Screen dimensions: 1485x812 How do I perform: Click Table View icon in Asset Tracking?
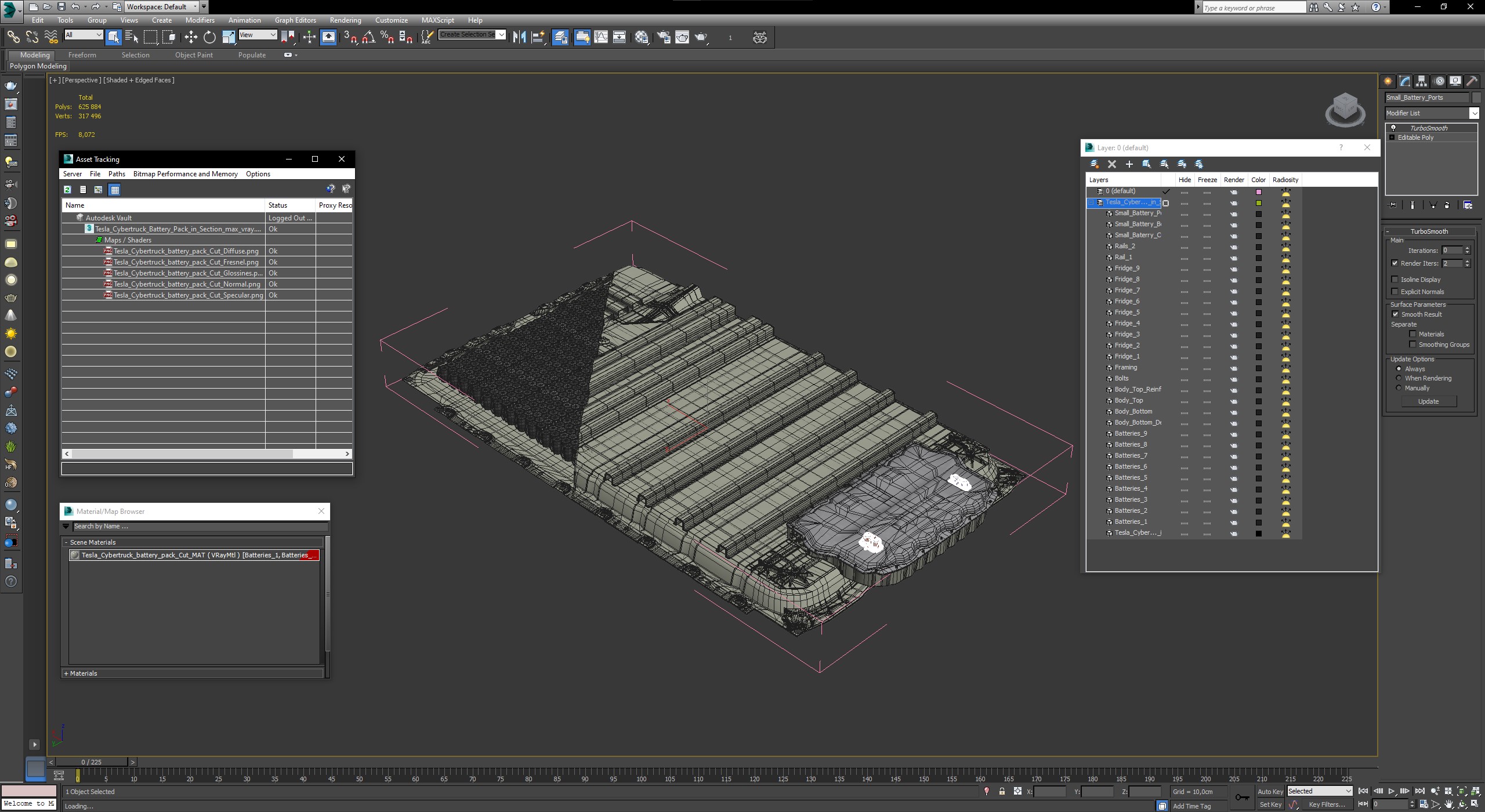[x=115, y=190]
